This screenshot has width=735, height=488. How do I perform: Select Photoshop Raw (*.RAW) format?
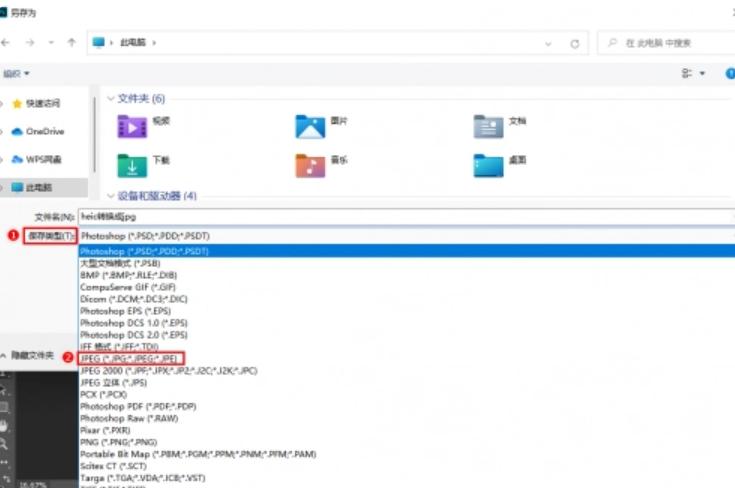129,418
